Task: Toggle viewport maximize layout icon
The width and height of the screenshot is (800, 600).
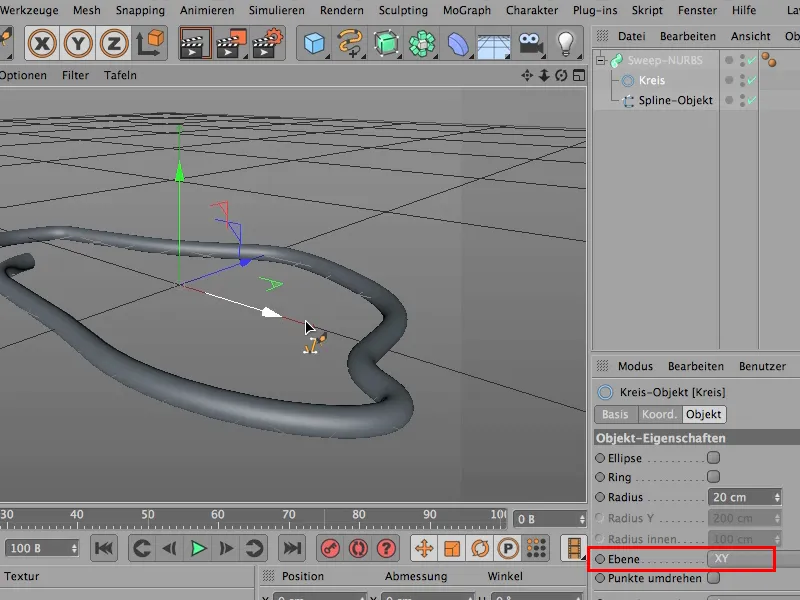Action: (x=579, y=76)
